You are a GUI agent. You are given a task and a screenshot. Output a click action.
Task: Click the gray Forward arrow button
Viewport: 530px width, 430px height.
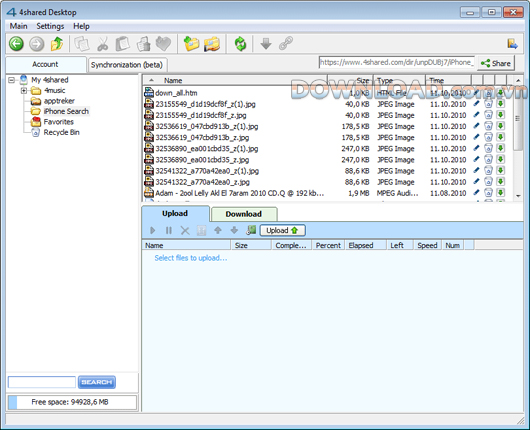point(37,44)
